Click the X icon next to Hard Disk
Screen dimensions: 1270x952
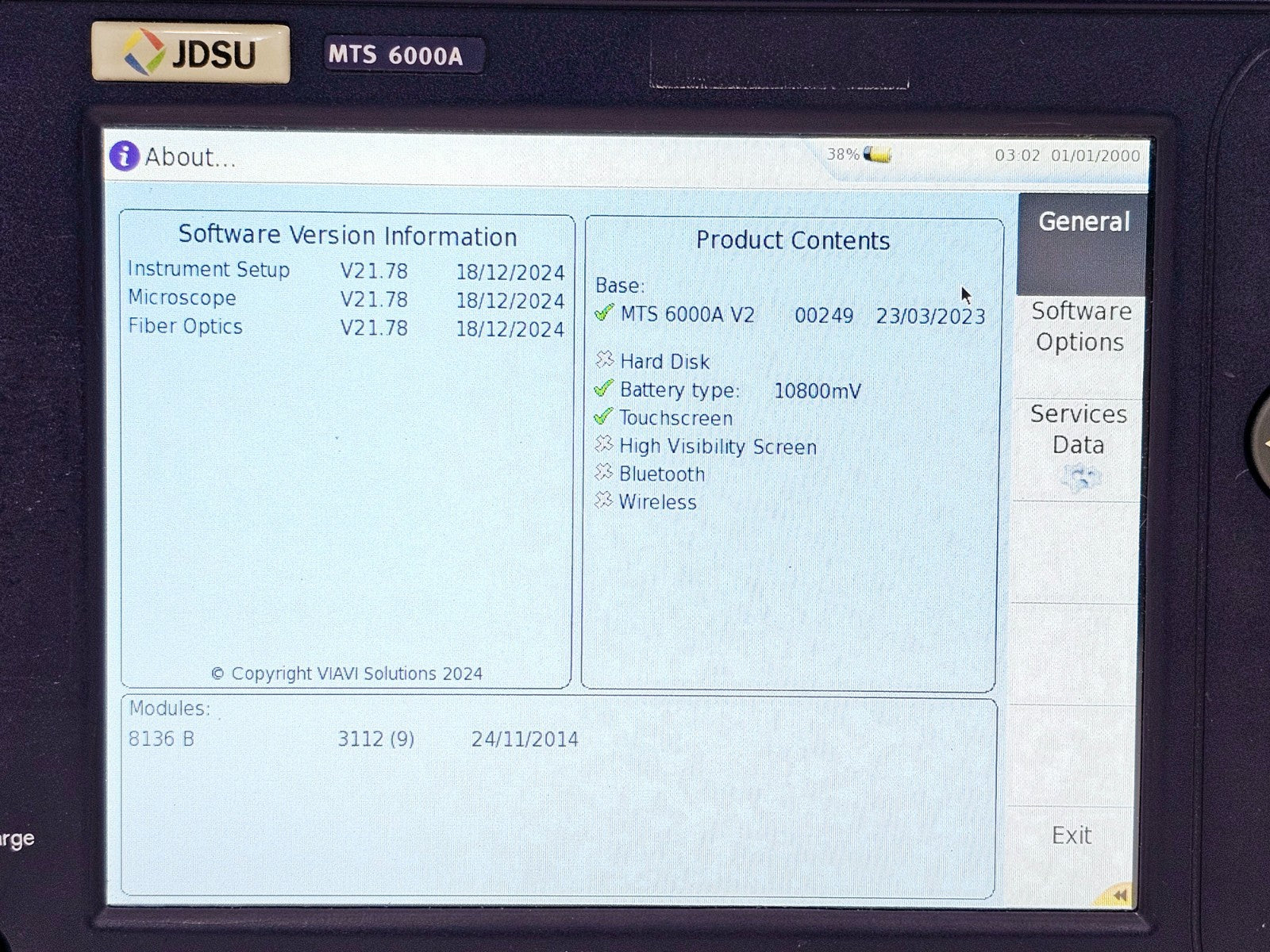pyautogui.click(x=605, y=361)
